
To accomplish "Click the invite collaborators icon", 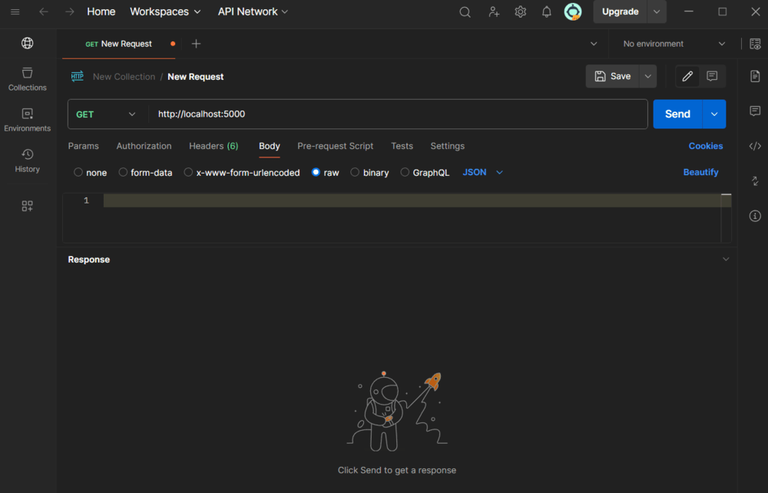I will [493, 12].
